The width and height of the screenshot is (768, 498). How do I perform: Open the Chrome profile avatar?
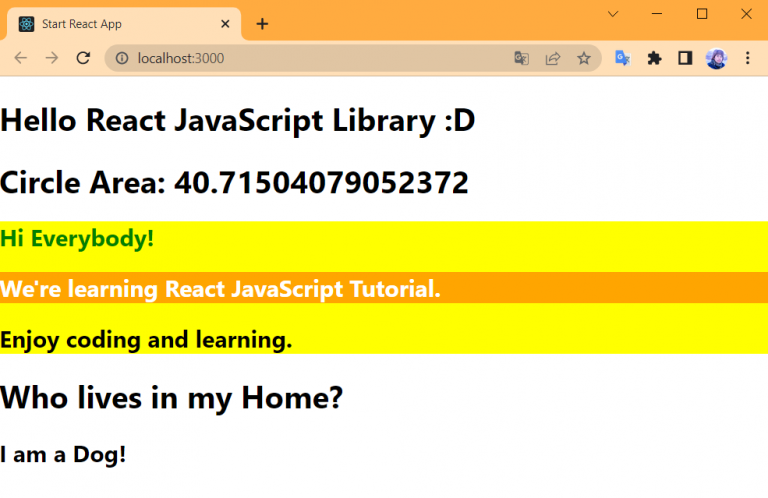pos(716,58)
